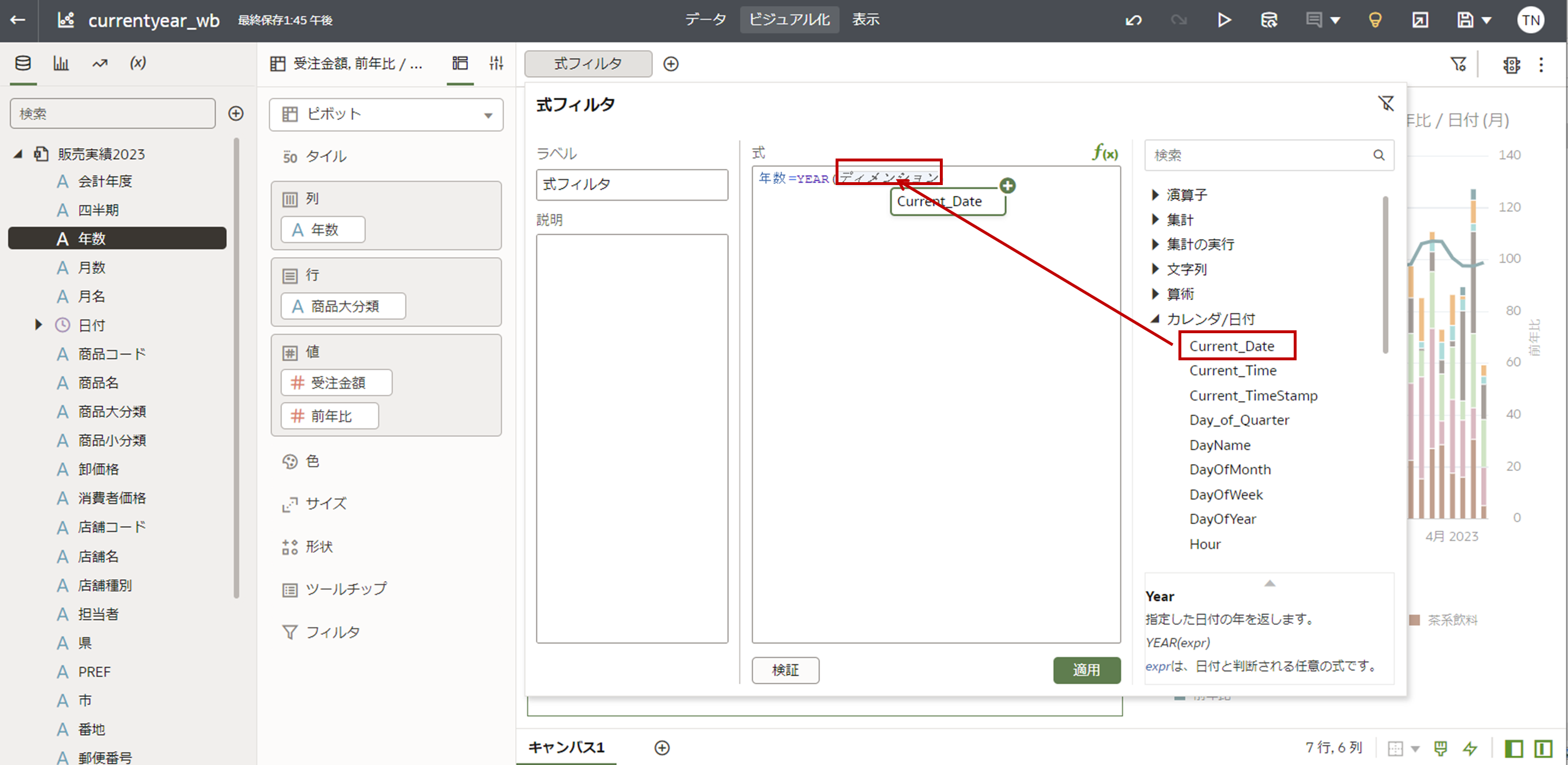Expand the 文字列 function category
Image resolution: width=1568 pixels, height=765 pixels.
[1155, 269]
